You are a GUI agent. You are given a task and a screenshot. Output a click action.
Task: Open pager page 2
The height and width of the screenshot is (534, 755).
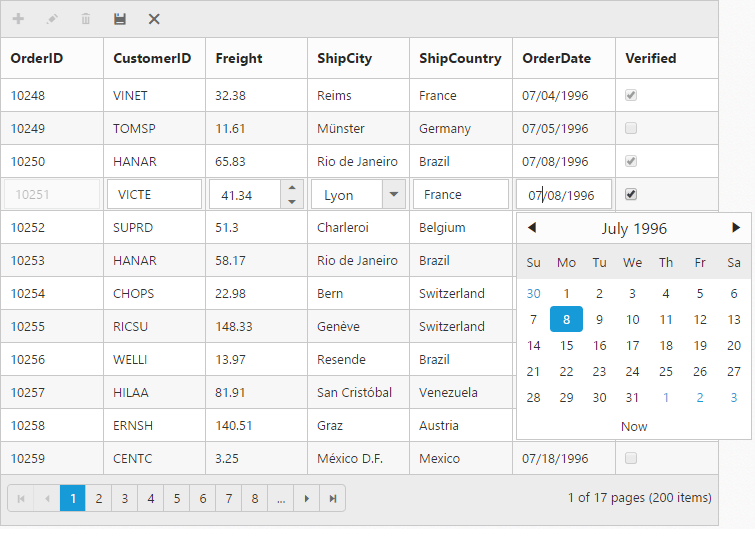point(99,498)
